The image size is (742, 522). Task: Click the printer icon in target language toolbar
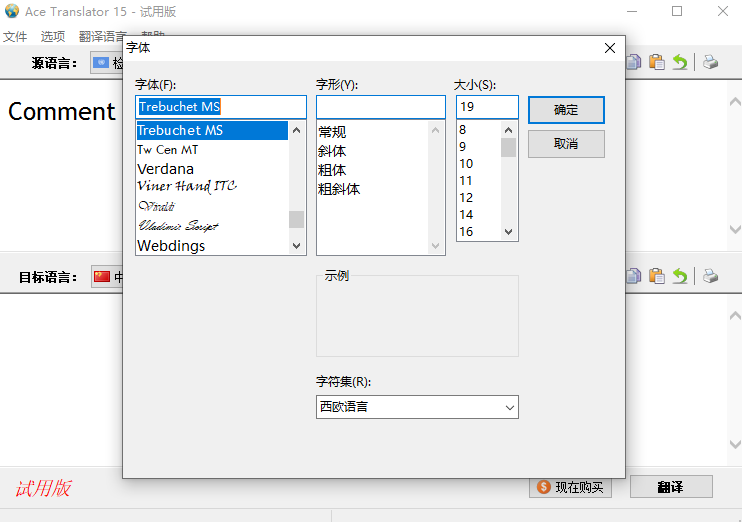710,276
